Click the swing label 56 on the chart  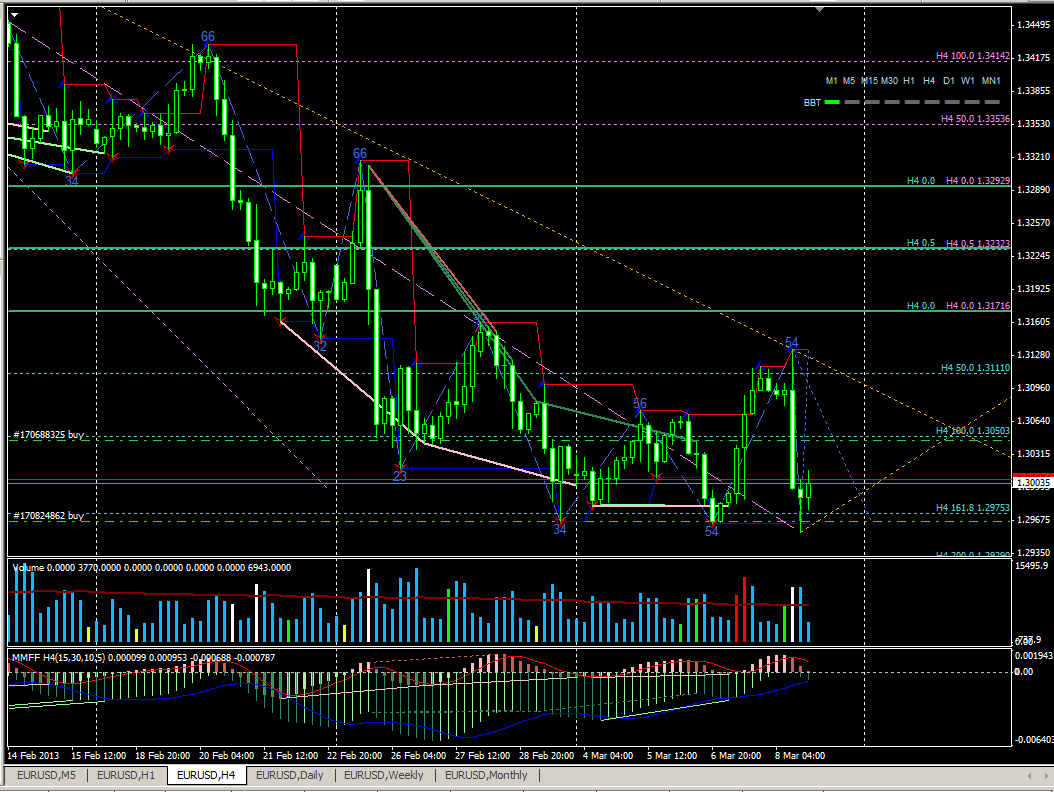(x=639, y=403)
